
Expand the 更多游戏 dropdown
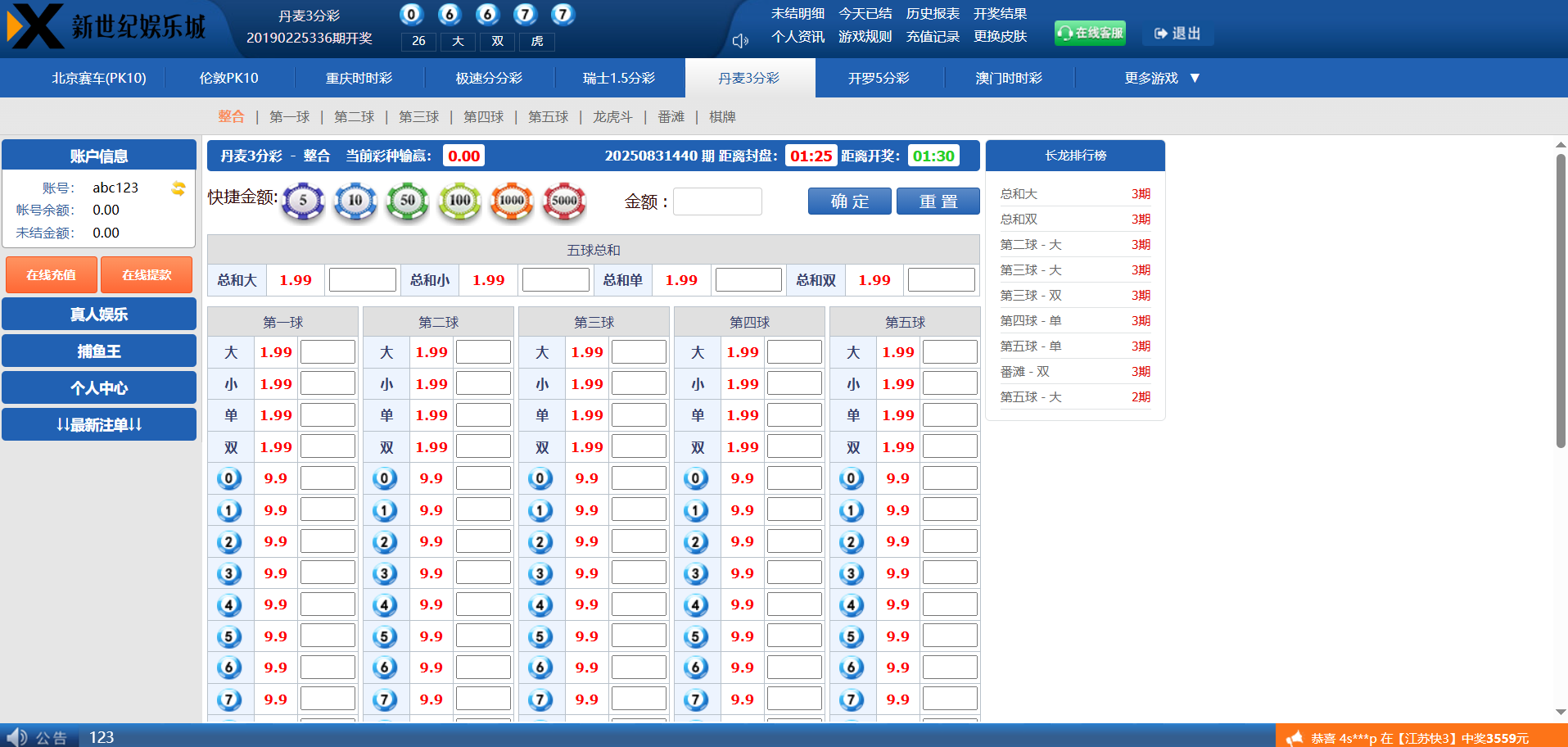pos(1161,78)
